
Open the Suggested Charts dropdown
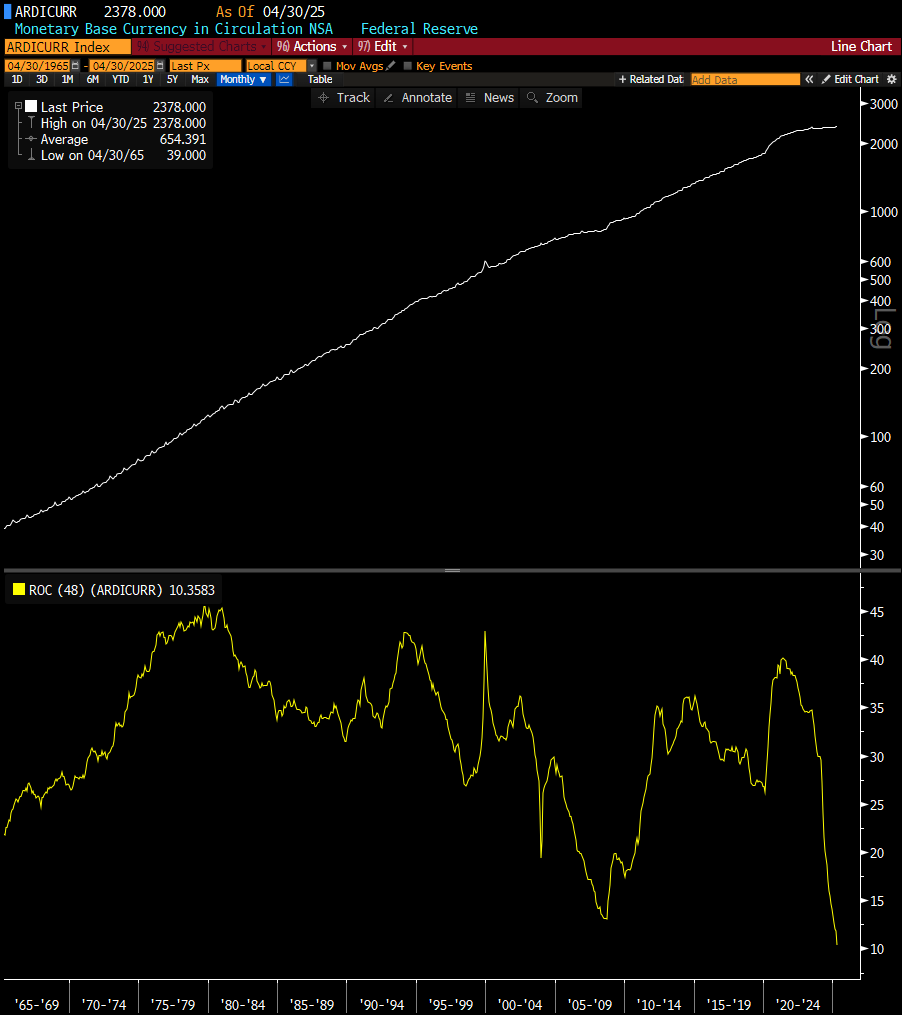tap(201, 47)
